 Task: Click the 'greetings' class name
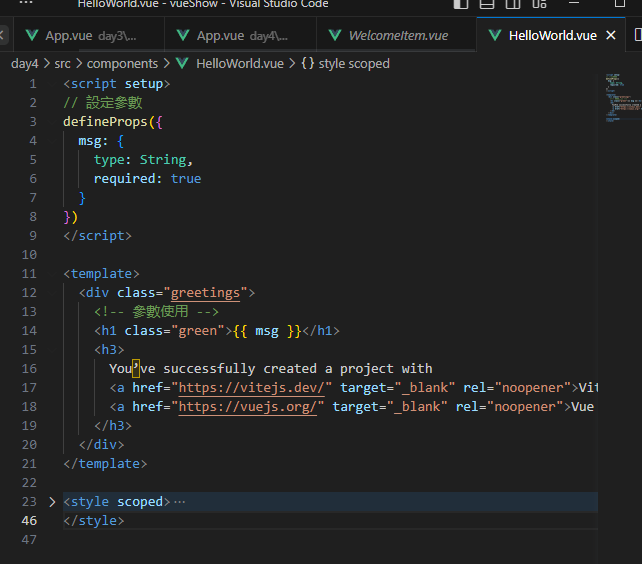(205, 293)
